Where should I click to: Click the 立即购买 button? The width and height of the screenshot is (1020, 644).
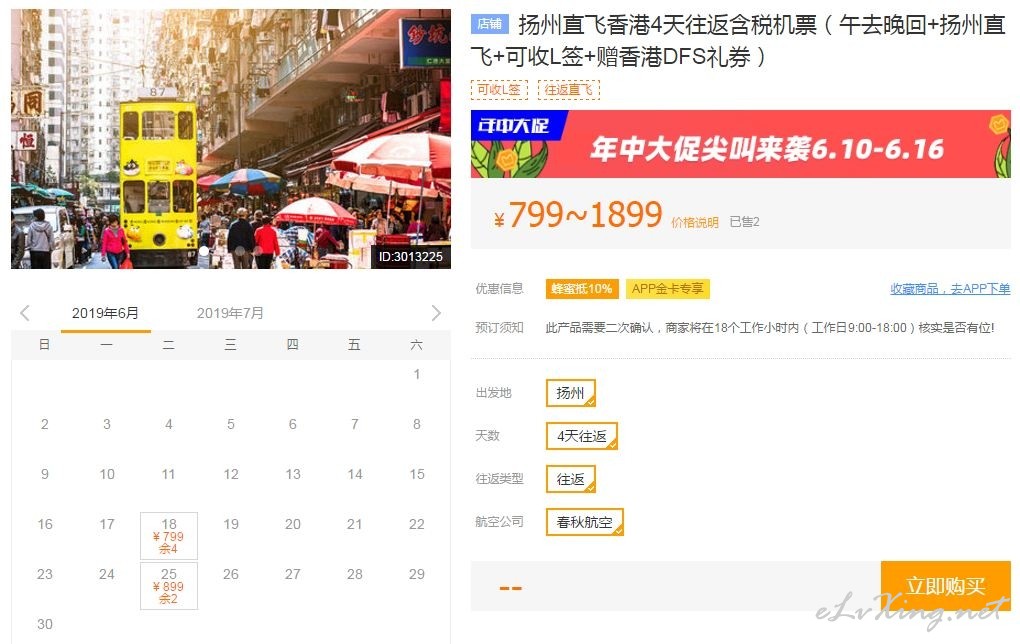945,586
